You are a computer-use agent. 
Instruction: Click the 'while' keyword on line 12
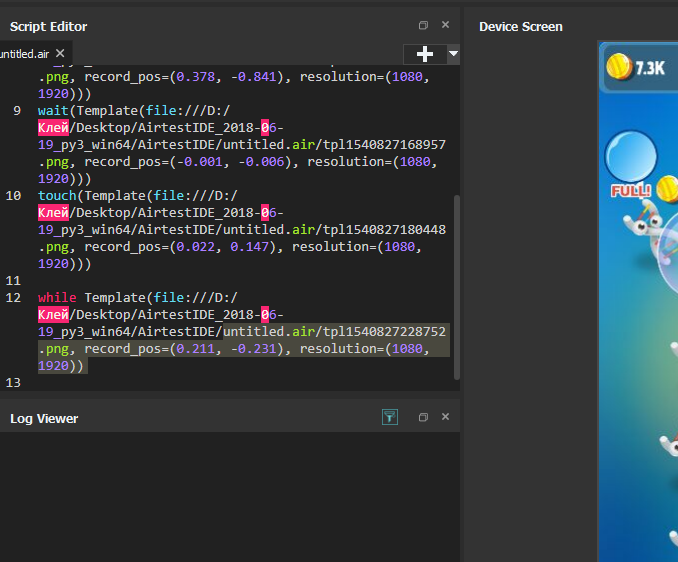57,297
